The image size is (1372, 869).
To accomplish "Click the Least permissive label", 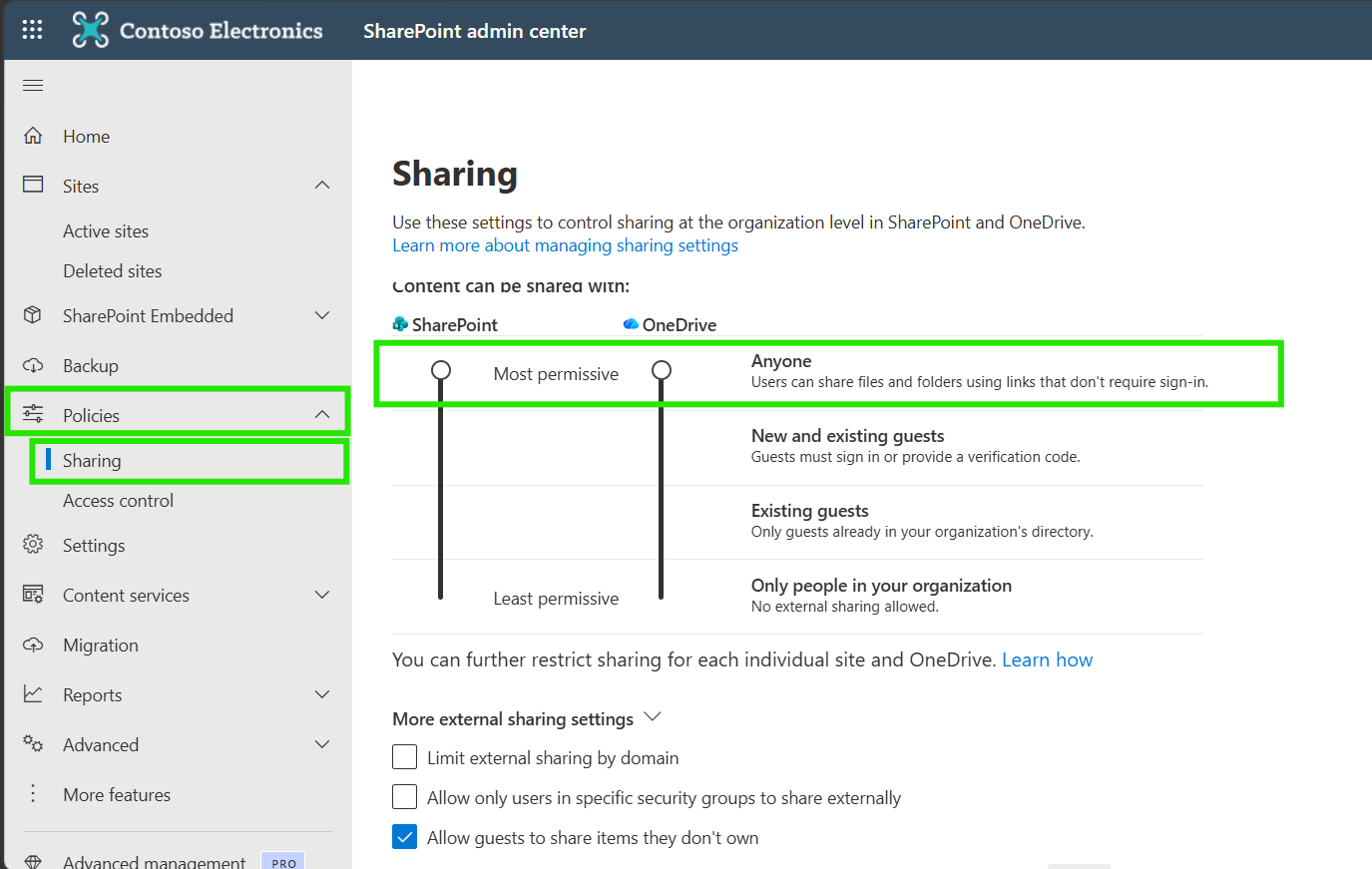I will (556, 599).
